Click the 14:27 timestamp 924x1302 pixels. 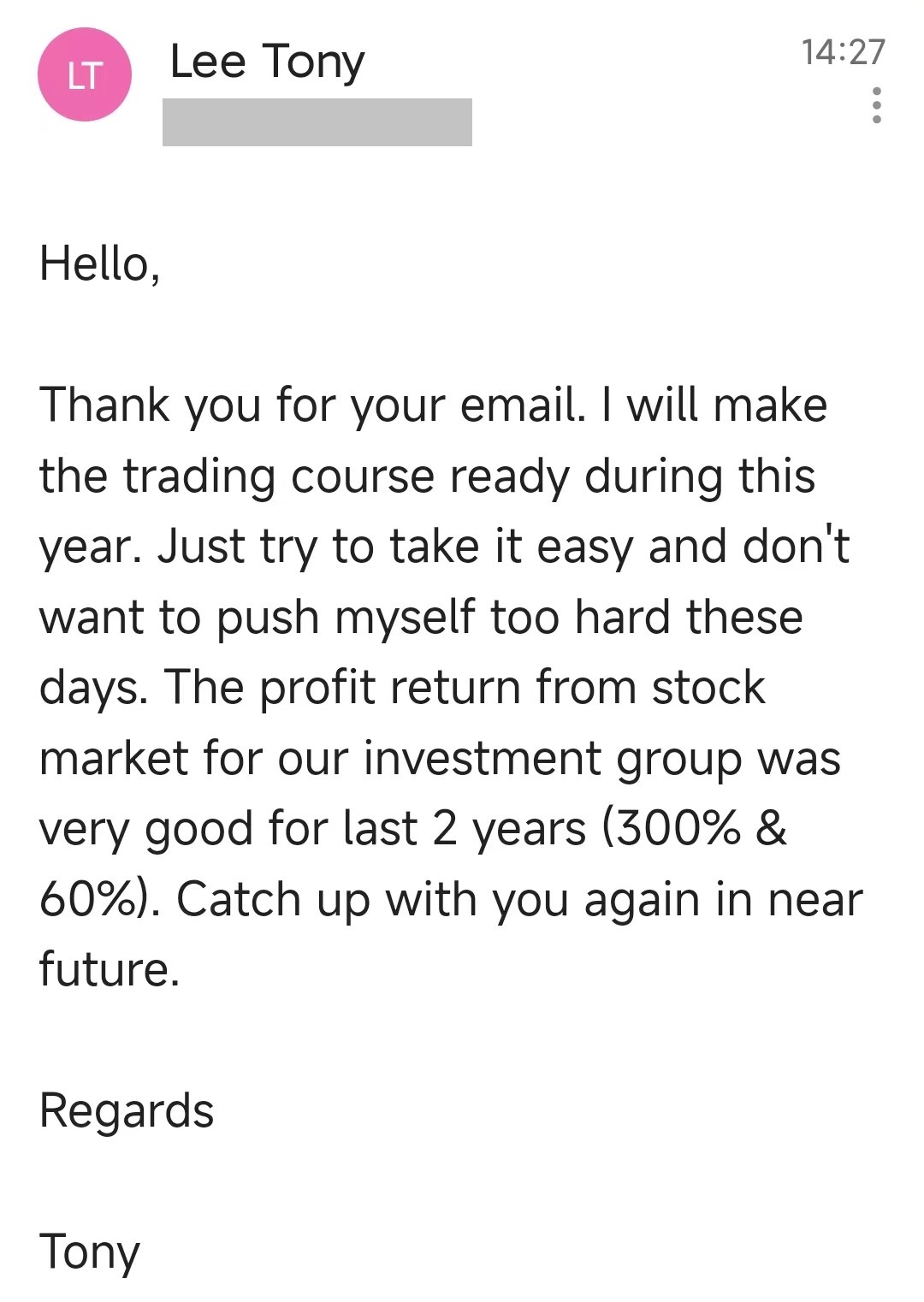tap(843, 52)
